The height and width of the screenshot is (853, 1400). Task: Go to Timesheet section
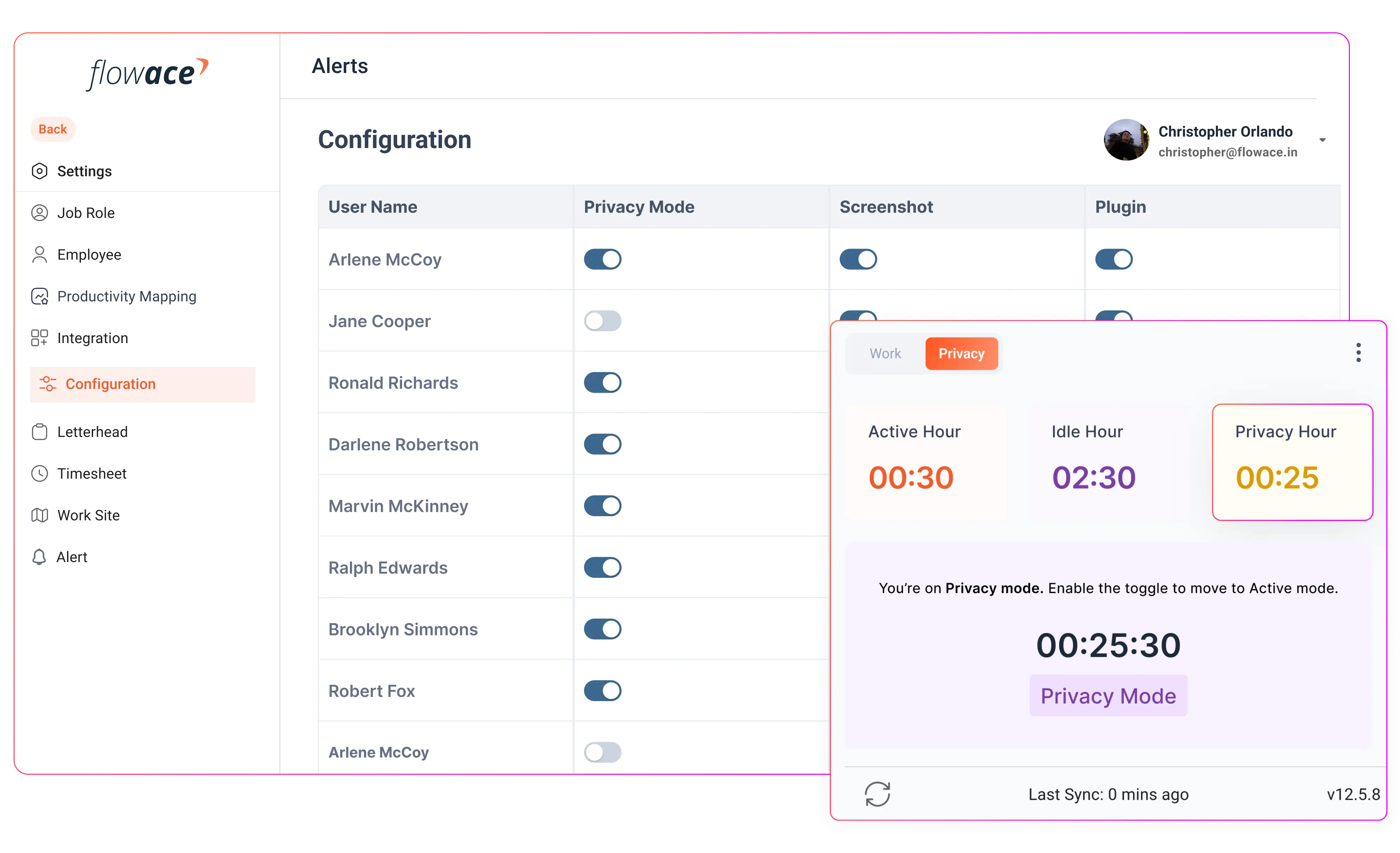coord(91,473)
